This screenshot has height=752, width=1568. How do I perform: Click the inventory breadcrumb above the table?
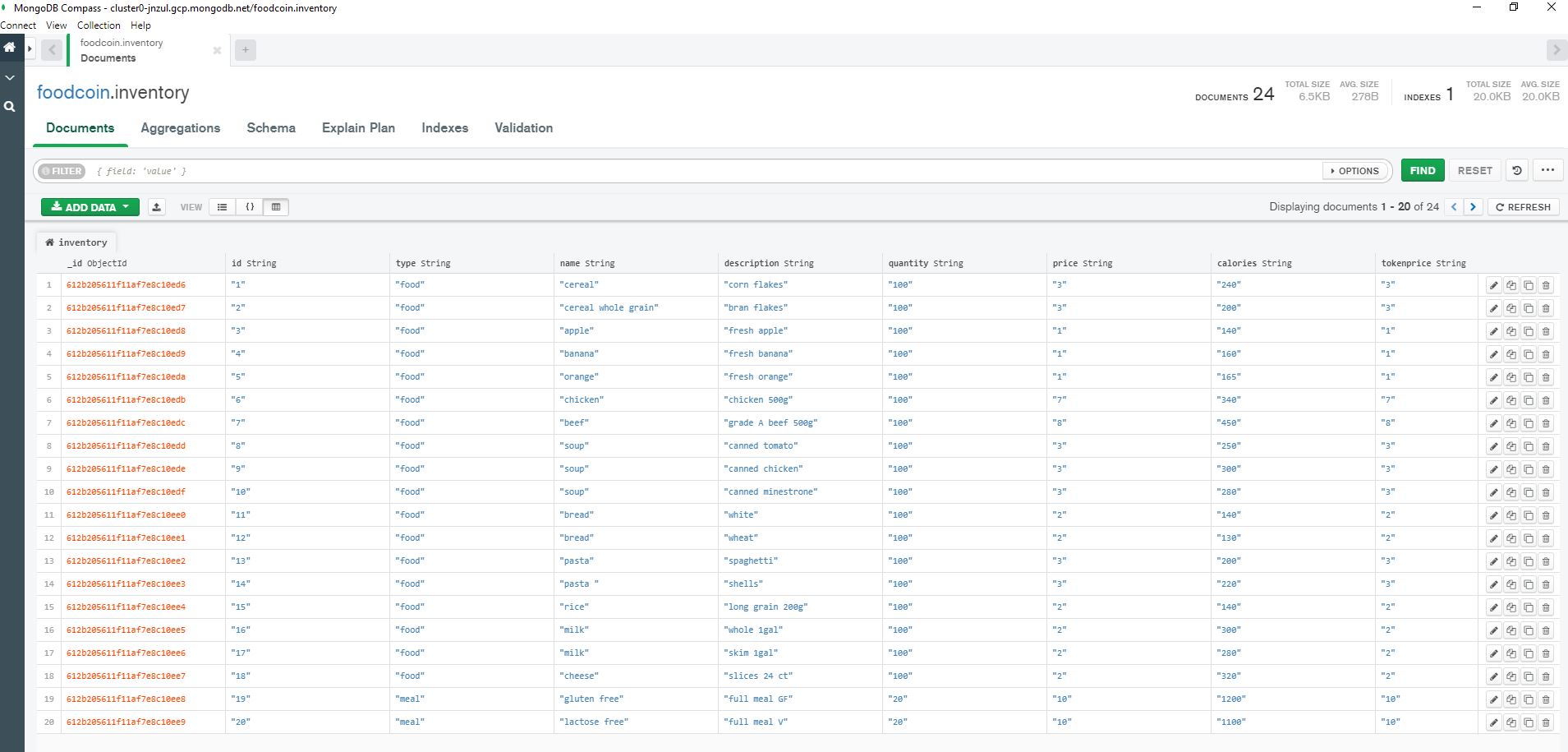(76, 242)
